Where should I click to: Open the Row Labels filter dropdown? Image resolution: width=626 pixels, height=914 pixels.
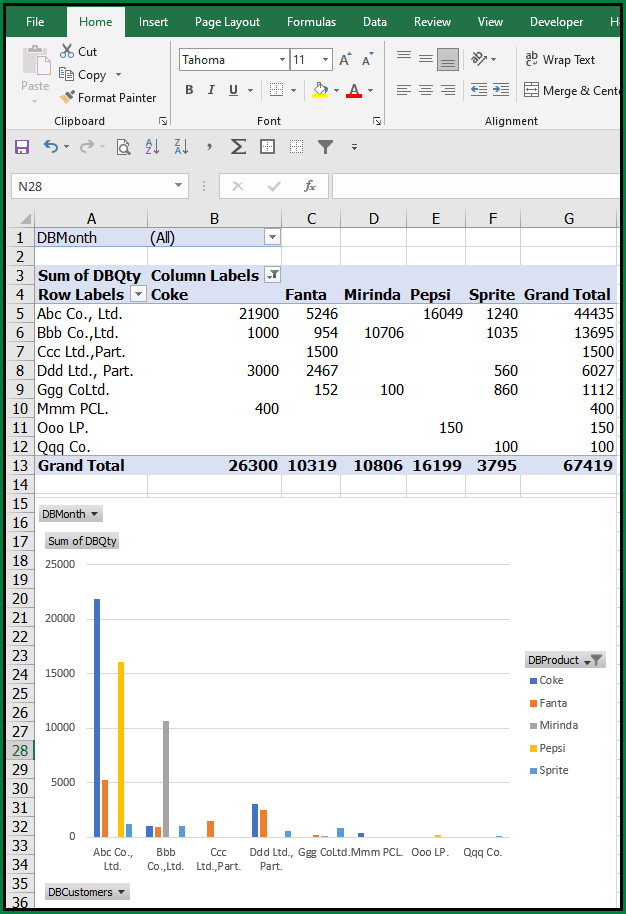click(138, 294)
